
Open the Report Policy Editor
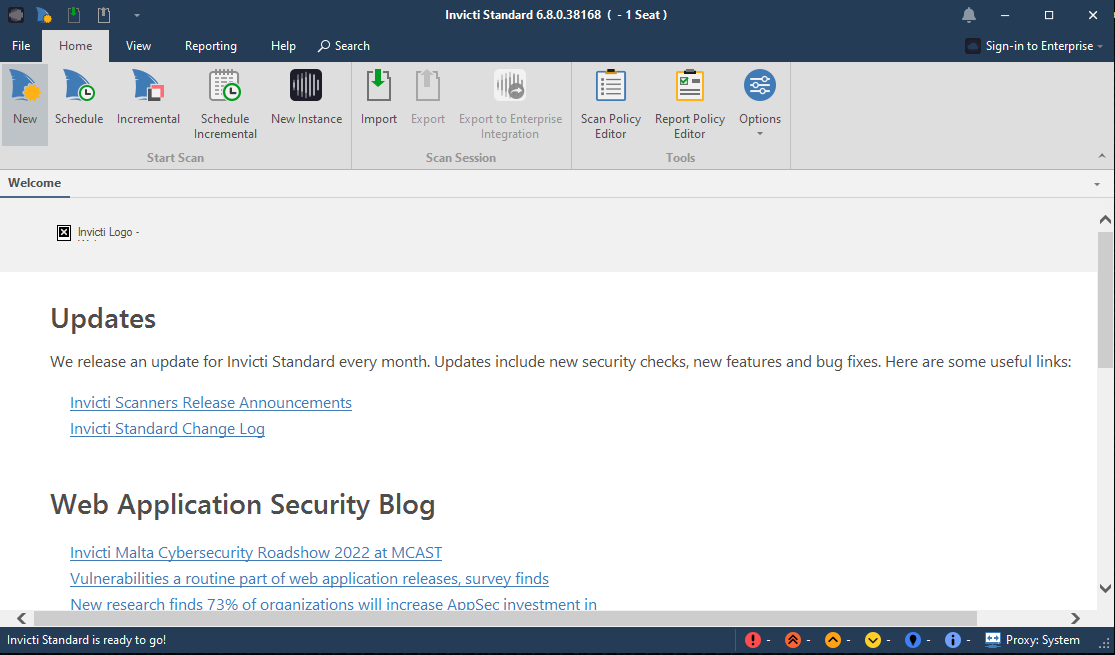pos(689,105)
